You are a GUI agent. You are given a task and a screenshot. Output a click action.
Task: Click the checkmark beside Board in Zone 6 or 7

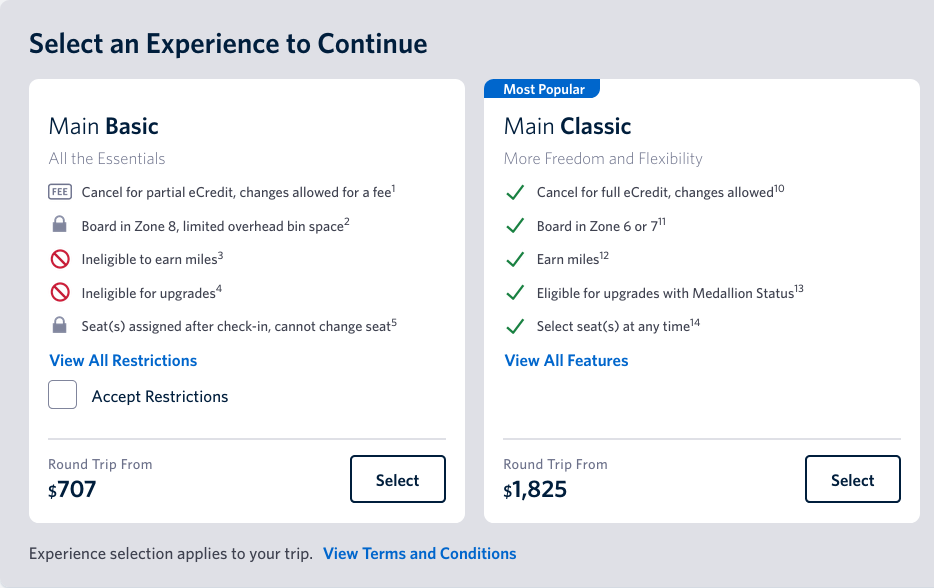pos(515,226)
